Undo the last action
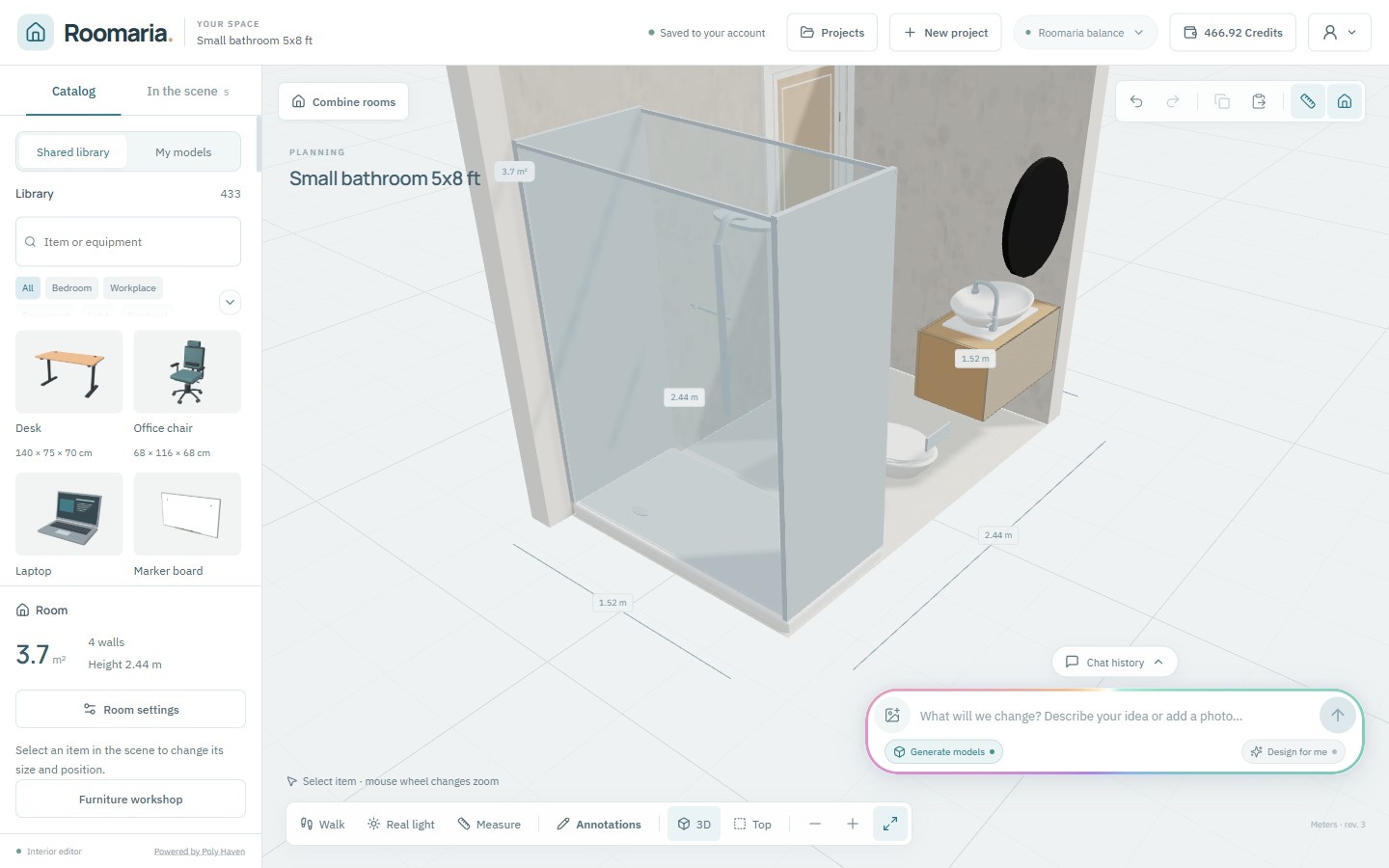Screen dimensions: 1389x868 1136,101
